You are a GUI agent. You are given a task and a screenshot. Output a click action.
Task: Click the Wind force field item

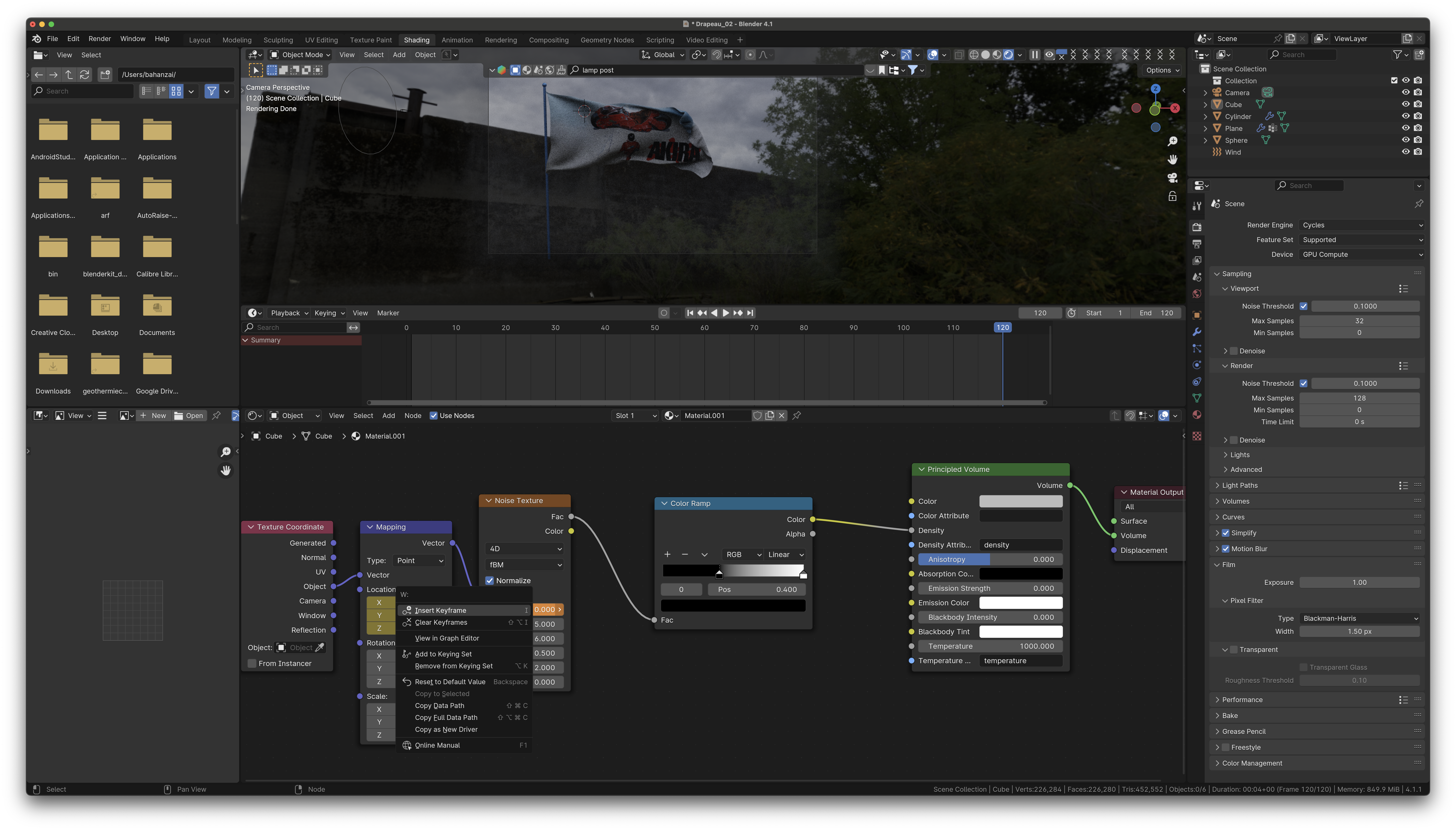click(x=1232, y=152)
